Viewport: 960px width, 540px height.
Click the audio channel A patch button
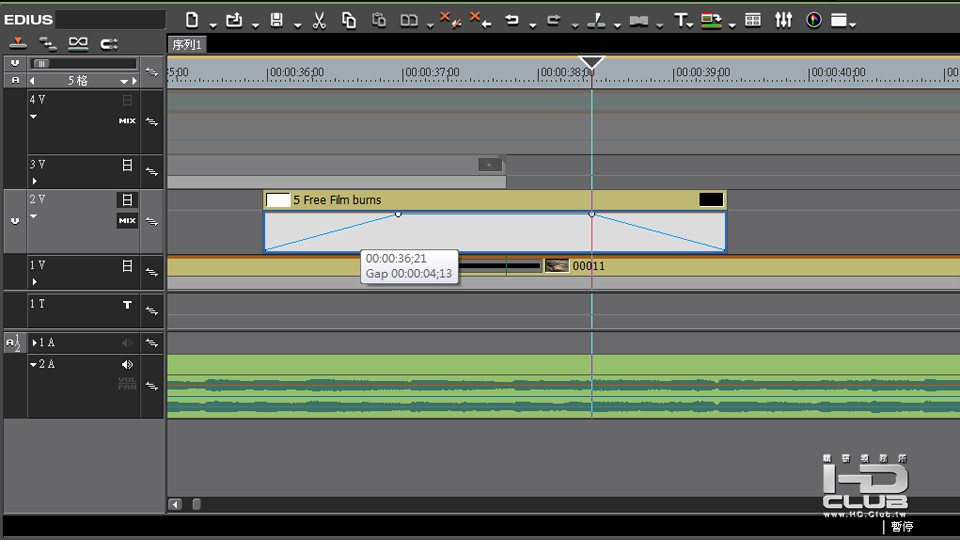pyautogui.click(x=15, y=80)
